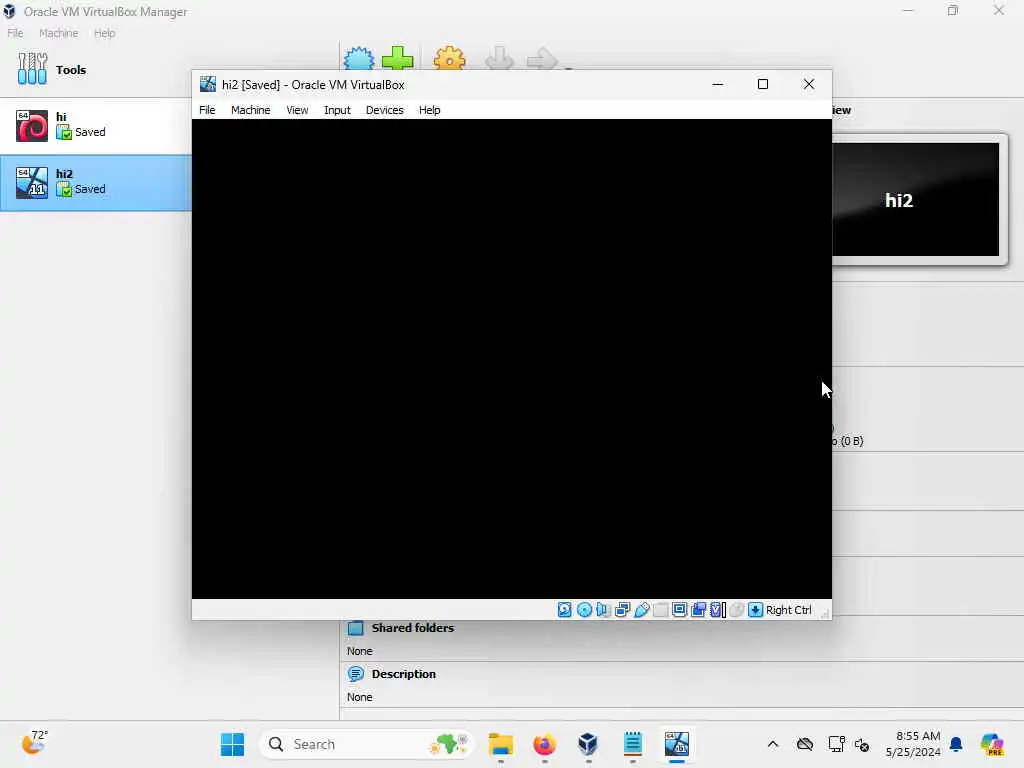The image size is (1024, 768).
Task: Click the blue New machine icon in Manager
Action: pos(359,59)
